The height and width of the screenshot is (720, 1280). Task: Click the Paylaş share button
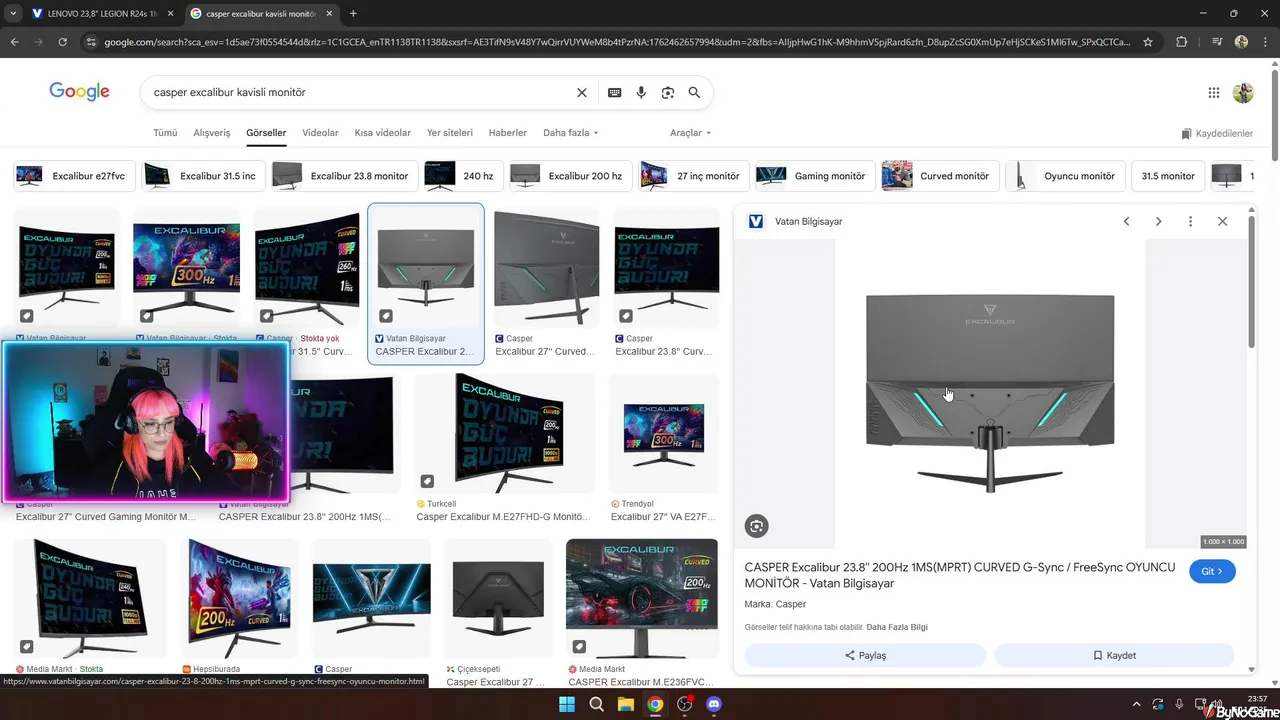click(865, 655)
